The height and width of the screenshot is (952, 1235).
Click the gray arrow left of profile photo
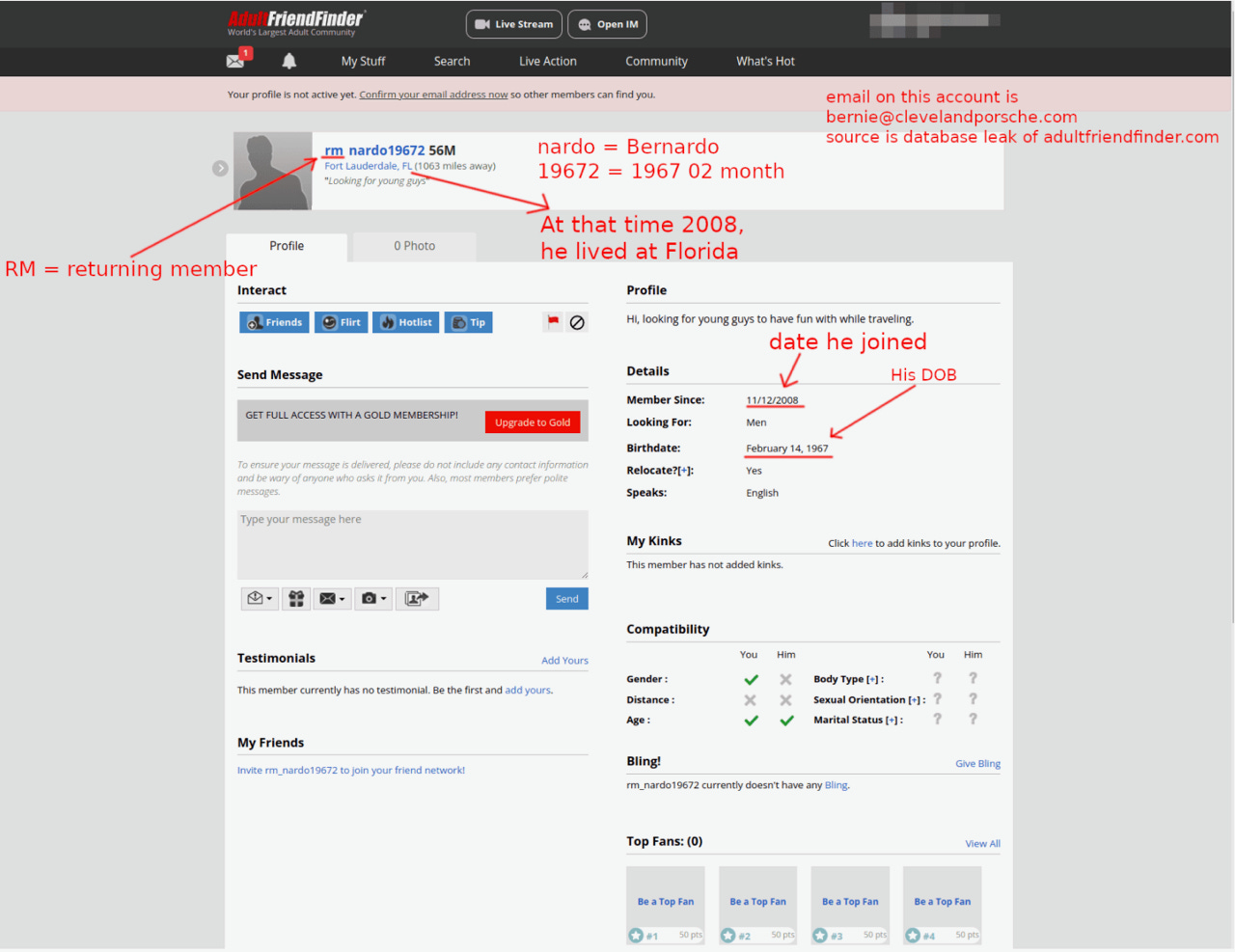(220, 168)
